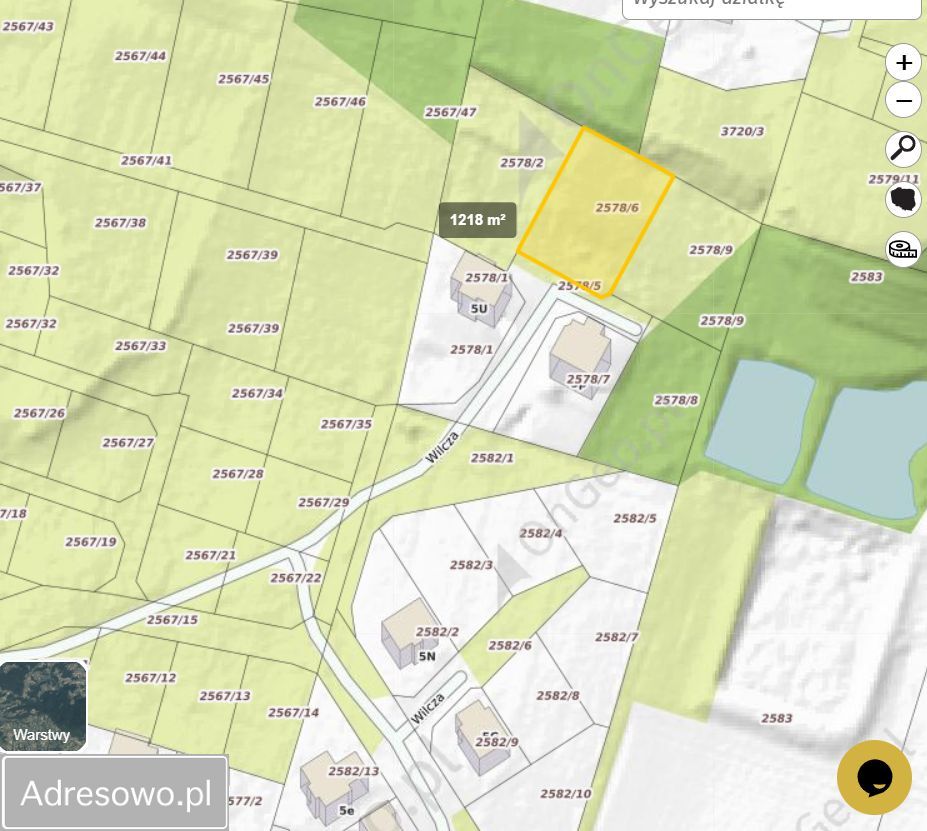Select parcel 2582/2 label
This screenshot has height=831, width=927.
[437, 632]
